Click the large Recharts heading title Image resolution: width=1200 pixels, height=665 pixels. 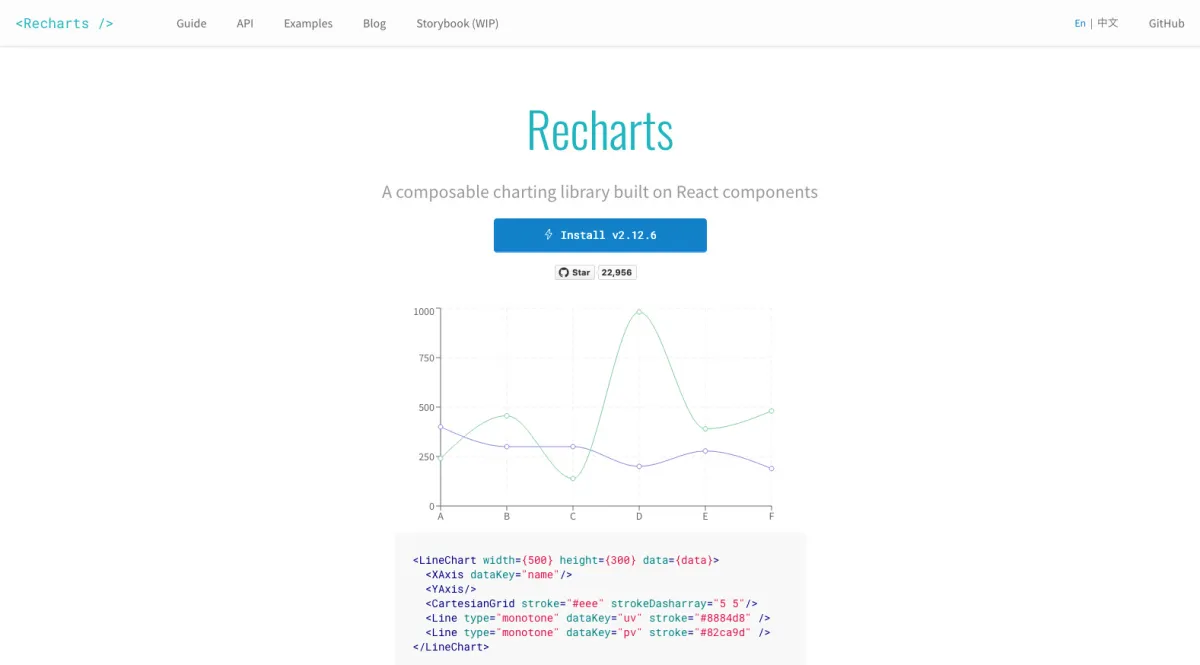600,131
